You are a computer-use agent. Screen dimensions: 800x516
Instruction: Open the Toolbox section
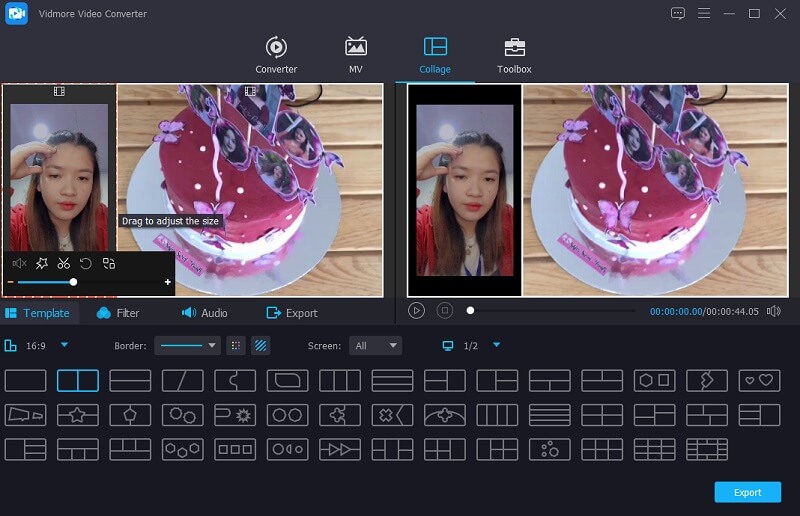pos(514,56)
